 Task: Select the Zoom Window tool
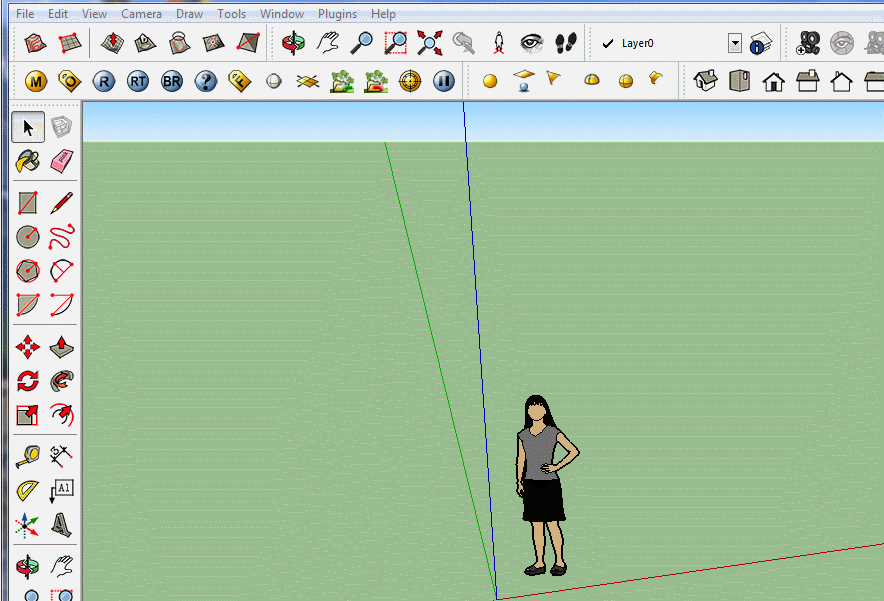[396, 43]
